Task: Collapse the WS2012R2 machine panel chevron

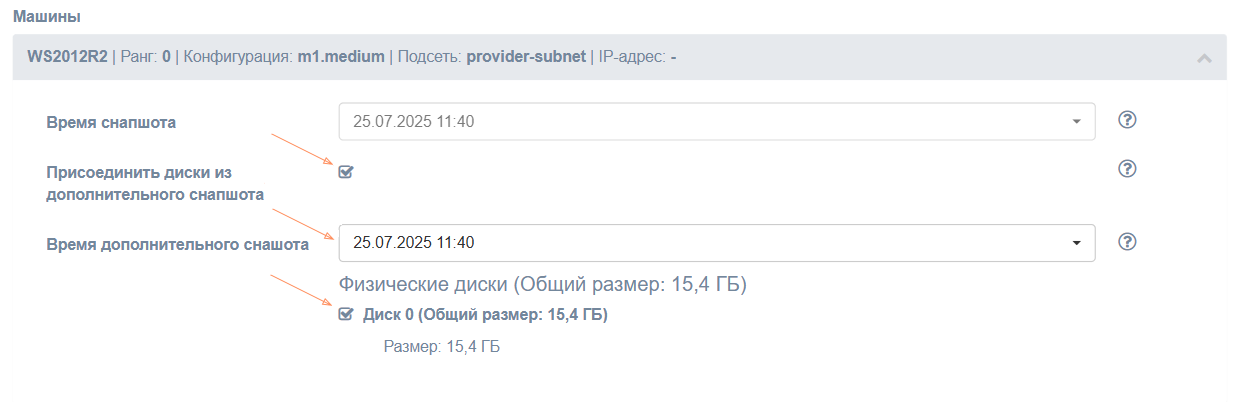Action: [x=1204, y=58]
